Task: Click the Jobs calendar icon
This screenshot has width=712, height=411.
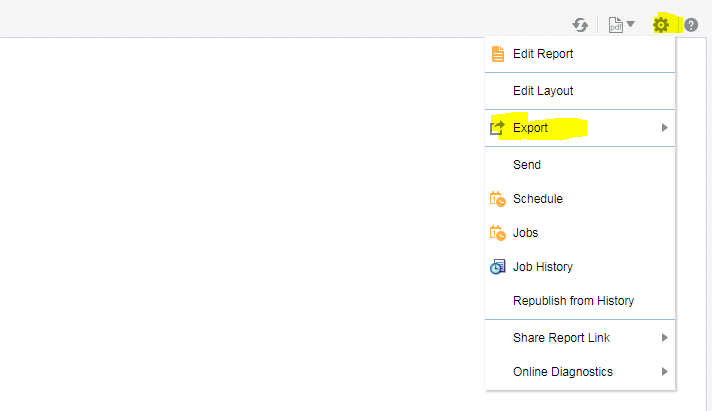Action: pyautogui.click(x=498, y=233)
